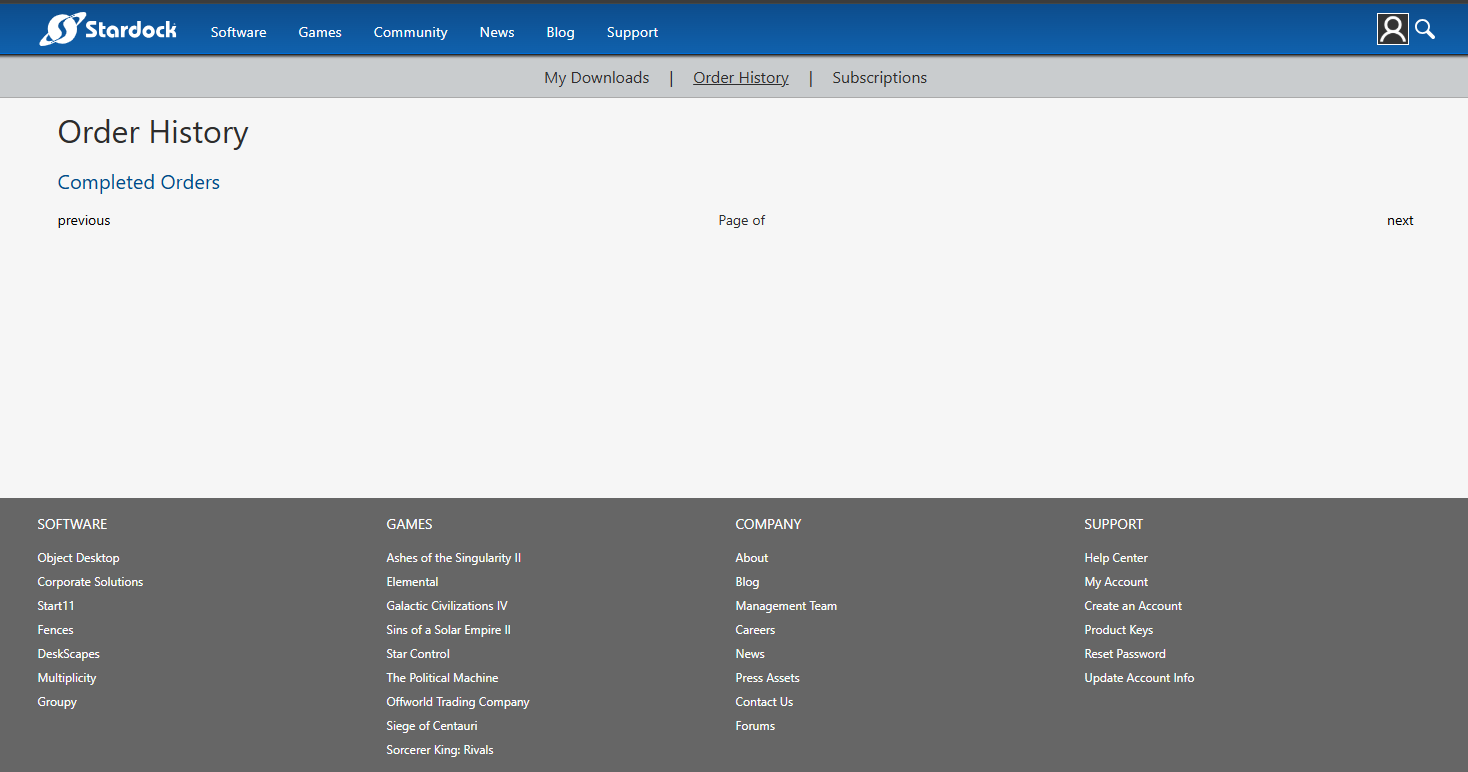Open the user account profile icon
Image resolution: width=1468 pixels, height=772 pixels.
(1392, 30)
